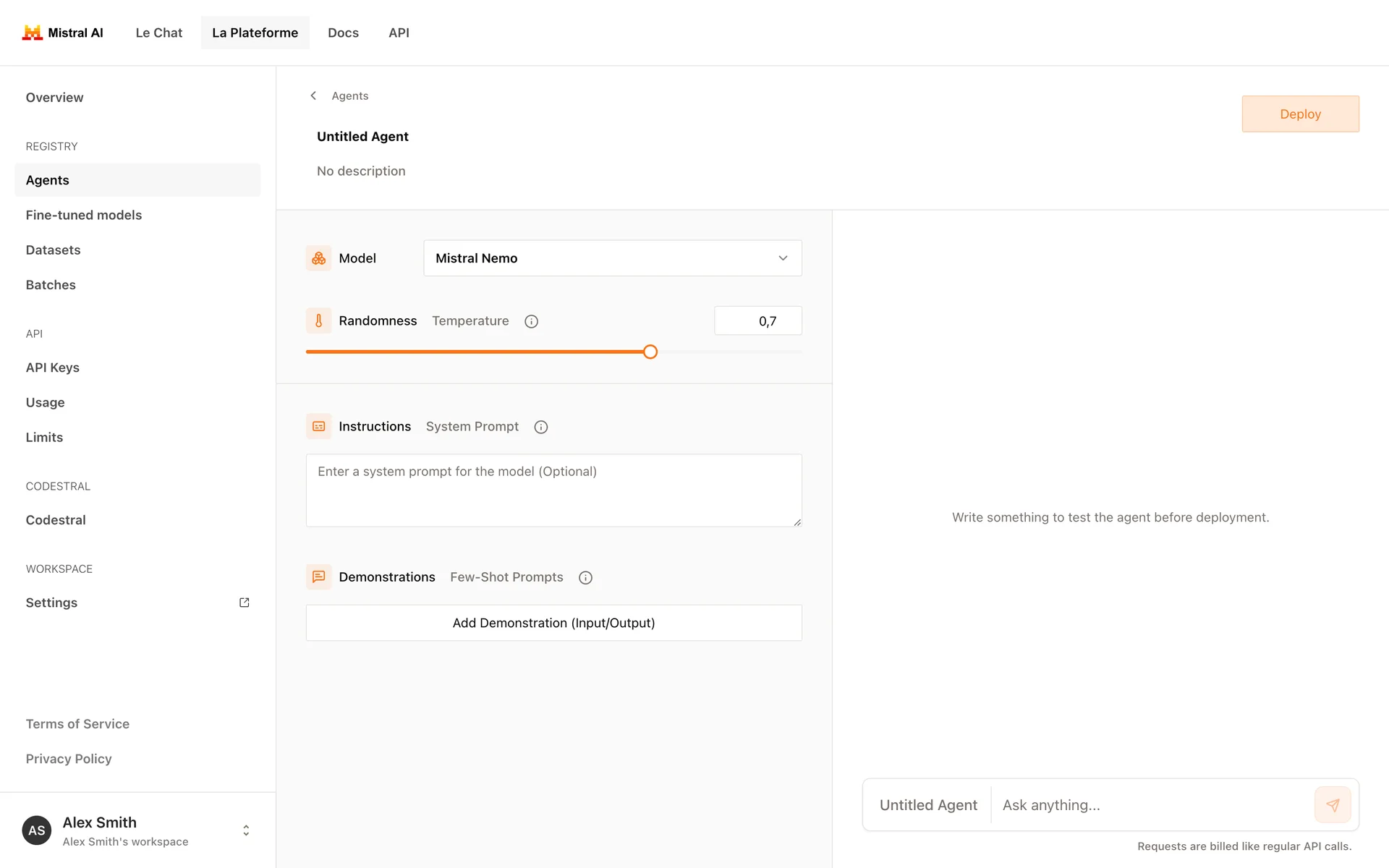Click the model dropdown chevron arrow
Screen dimensions: 1389x868
coord(783,258)
